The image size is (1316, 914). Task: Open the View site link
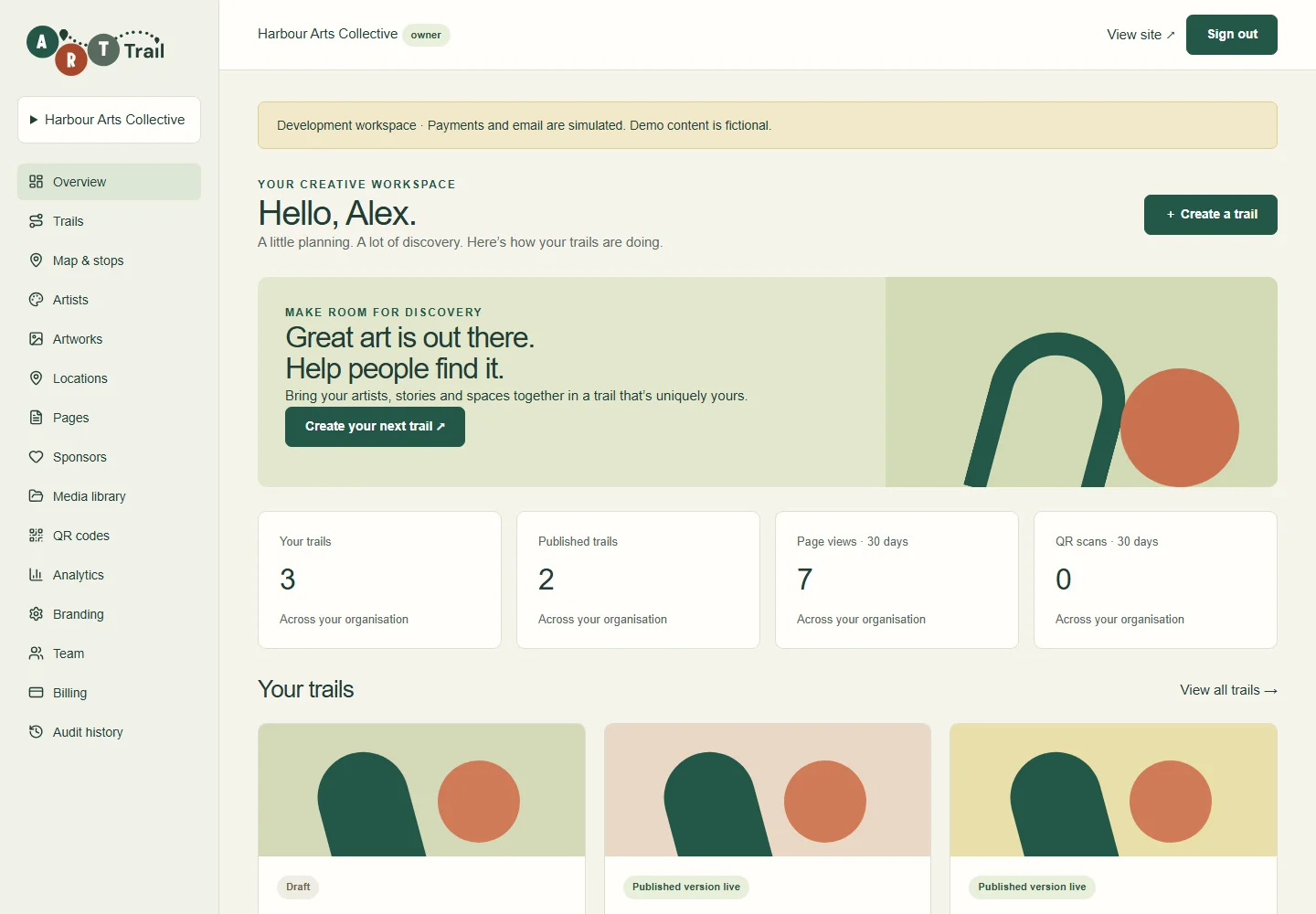click(x=1141, y=35)
